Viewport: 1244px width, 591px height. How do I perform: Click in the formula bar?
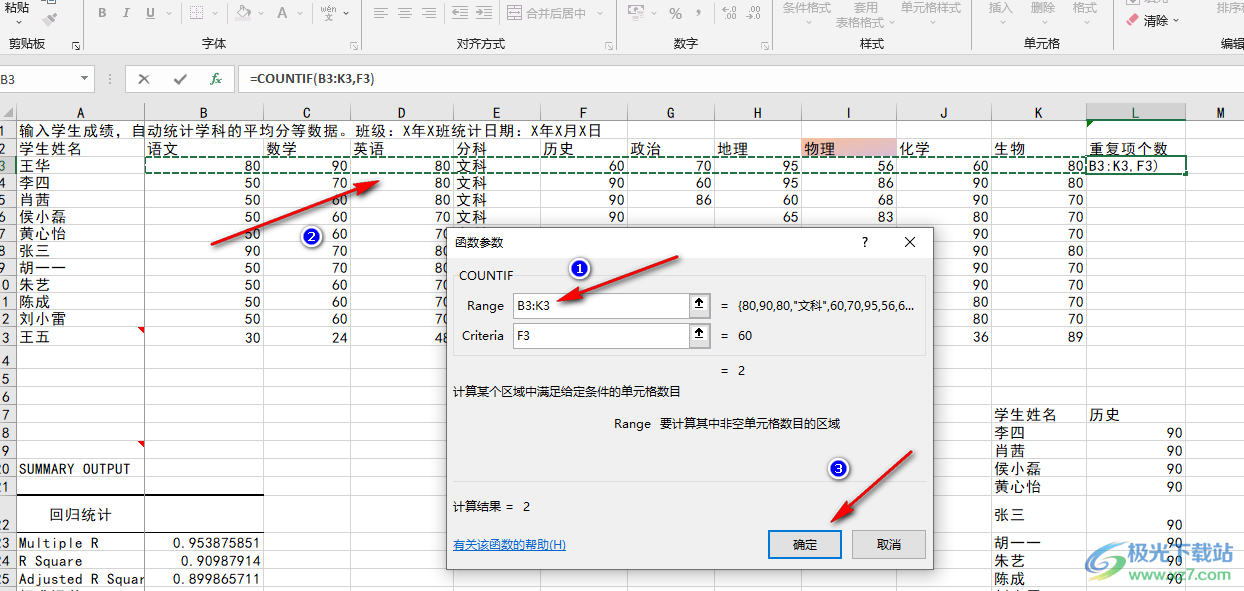(x=740, y=79)
